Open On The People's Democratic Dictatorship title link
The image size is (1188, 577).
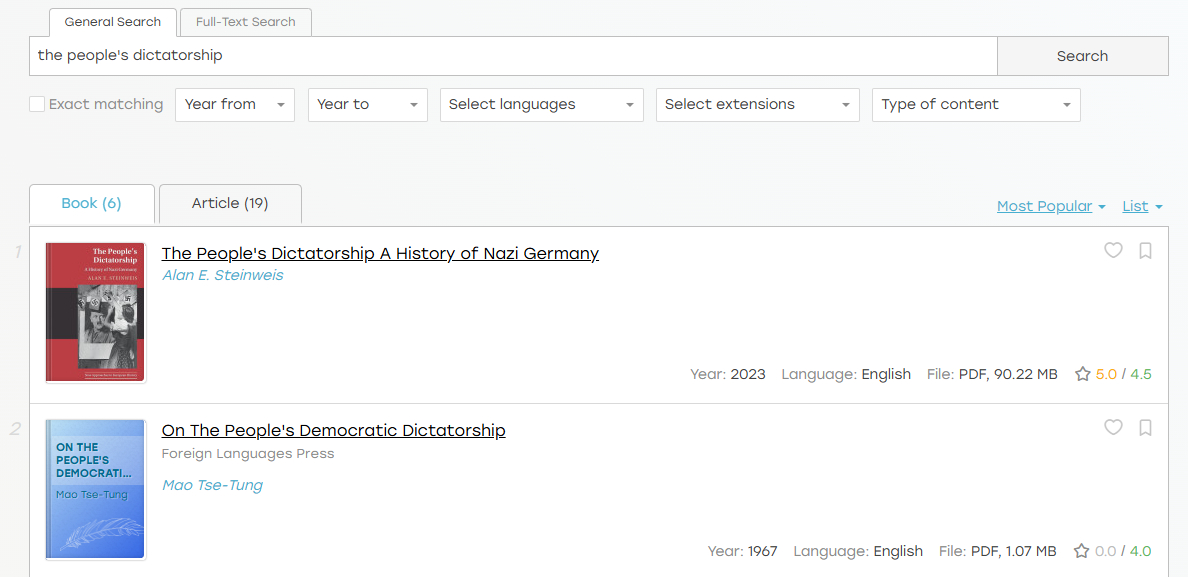pos(333,431)
